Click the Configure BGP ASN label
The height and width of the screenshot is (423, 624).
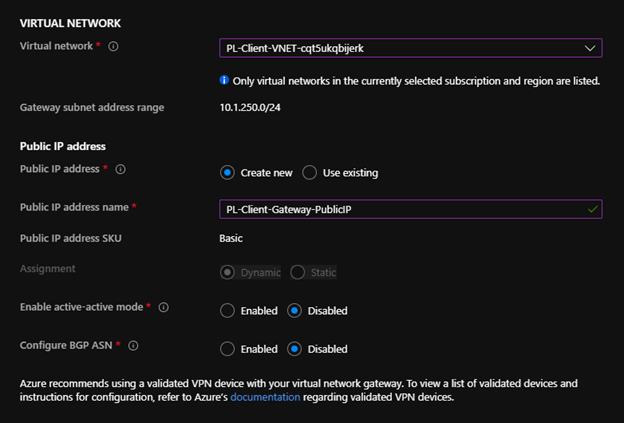[66, 345]
